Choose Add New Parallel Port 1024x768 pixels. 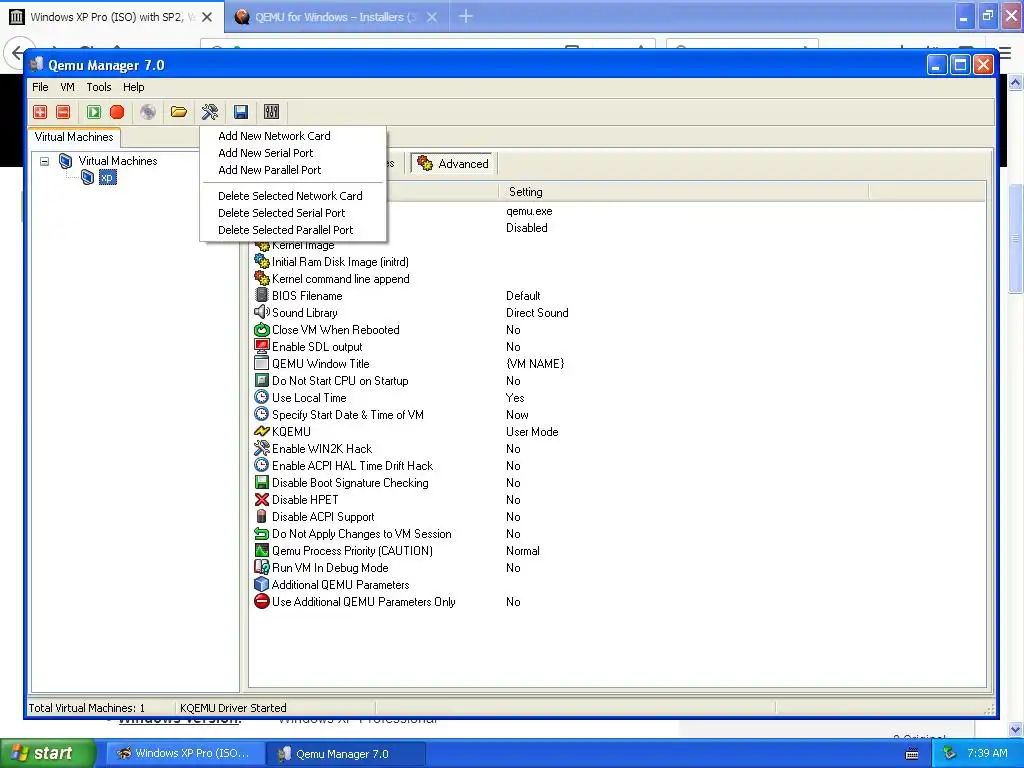coord(293,170)
